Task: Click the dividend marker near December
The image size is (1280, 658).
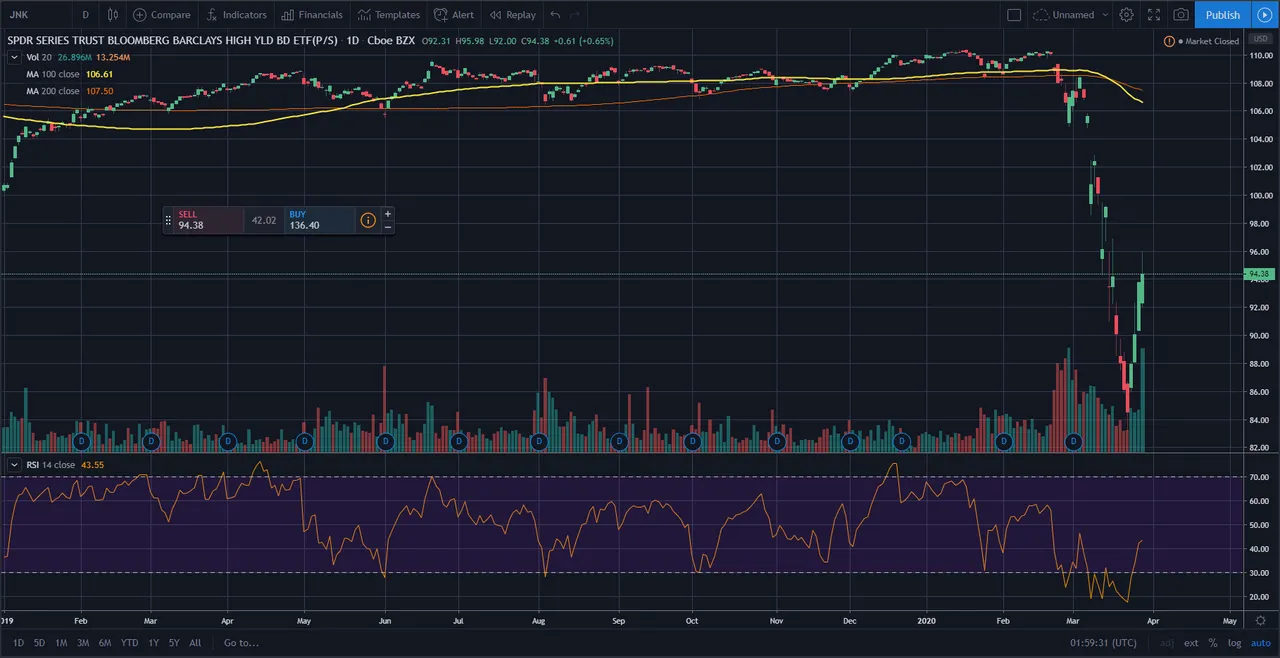Action: pos(851,441)
